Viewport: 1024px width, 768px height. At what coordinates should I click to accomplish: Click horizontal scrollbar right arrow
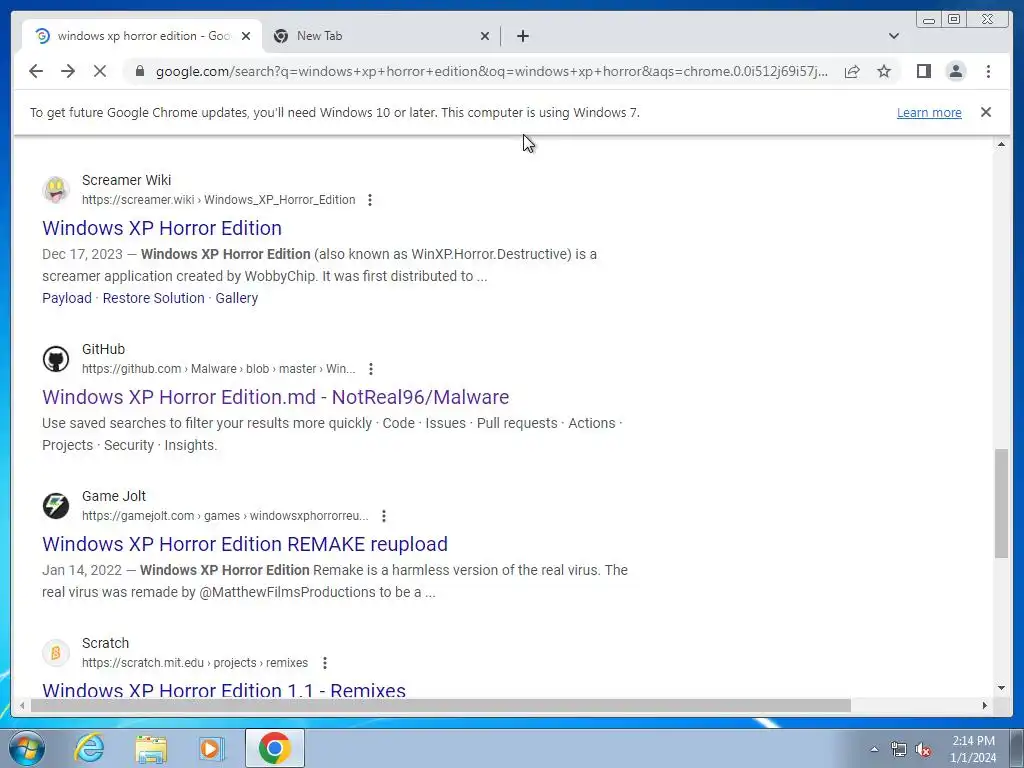[985, 705]
